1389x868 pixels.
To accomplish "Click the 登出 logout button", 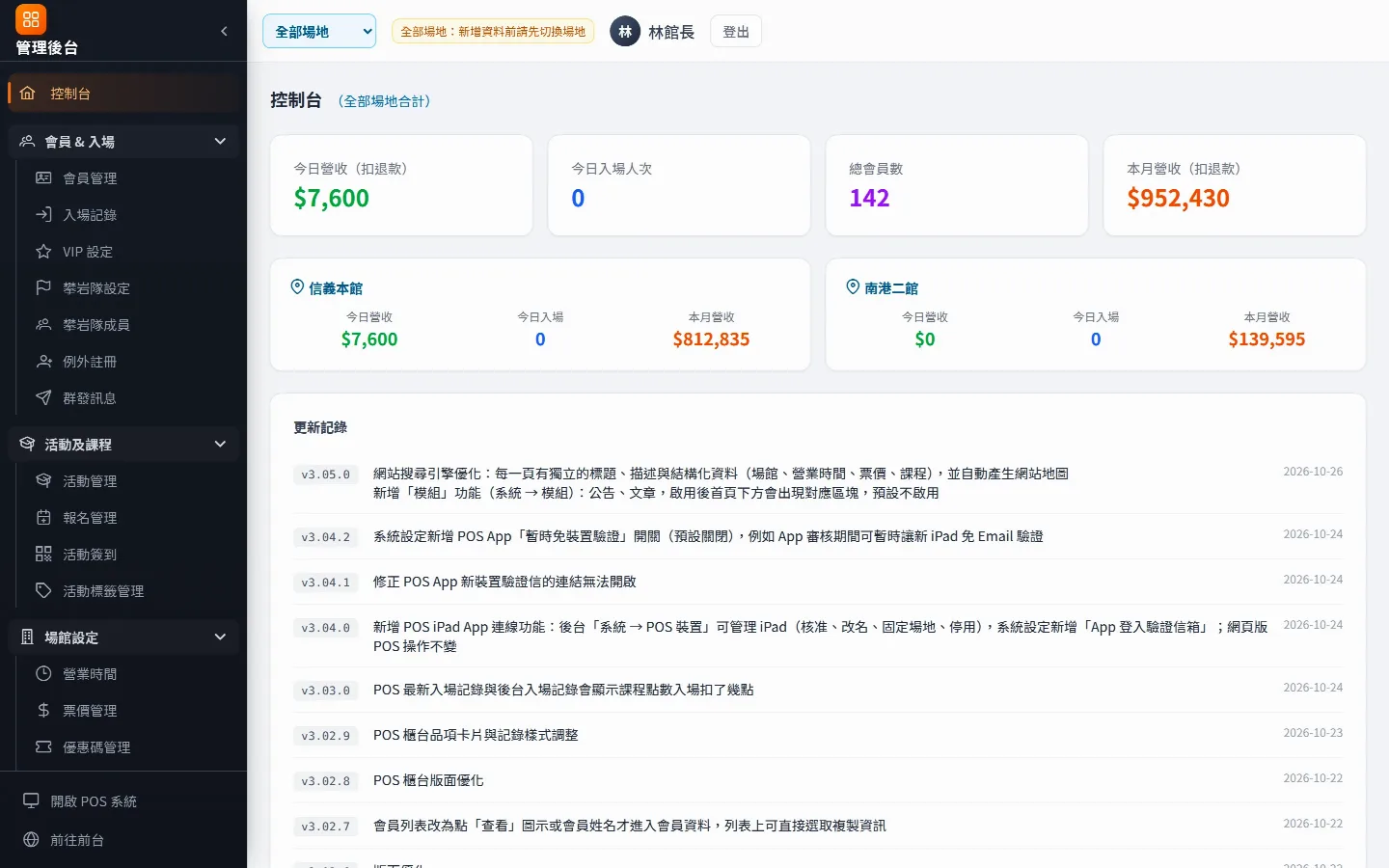I will tap(736, 31).
